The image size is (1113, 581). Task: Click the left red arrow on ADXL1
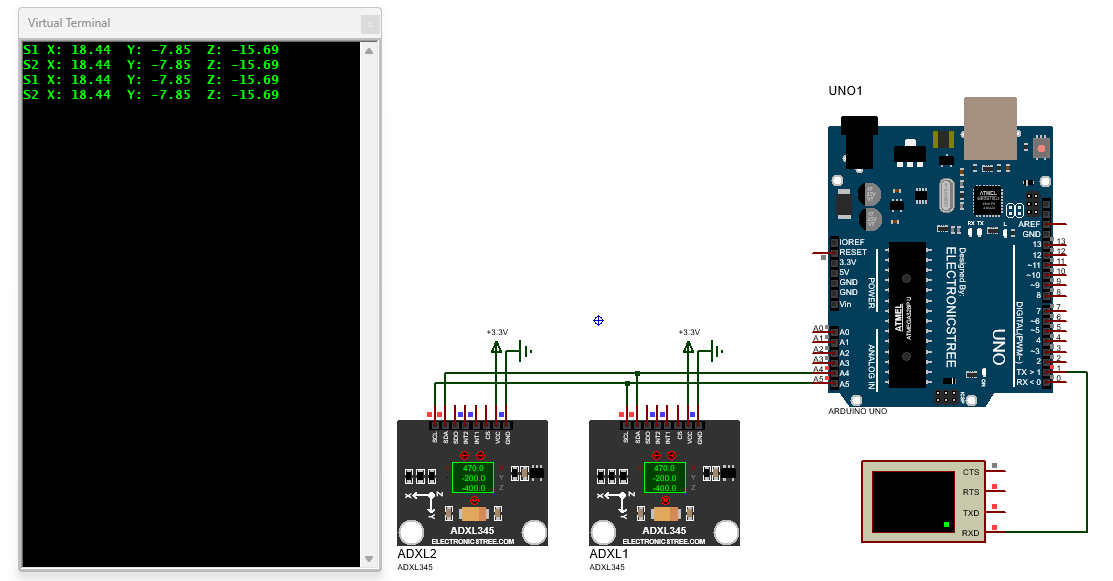click(x=656, y=455)
